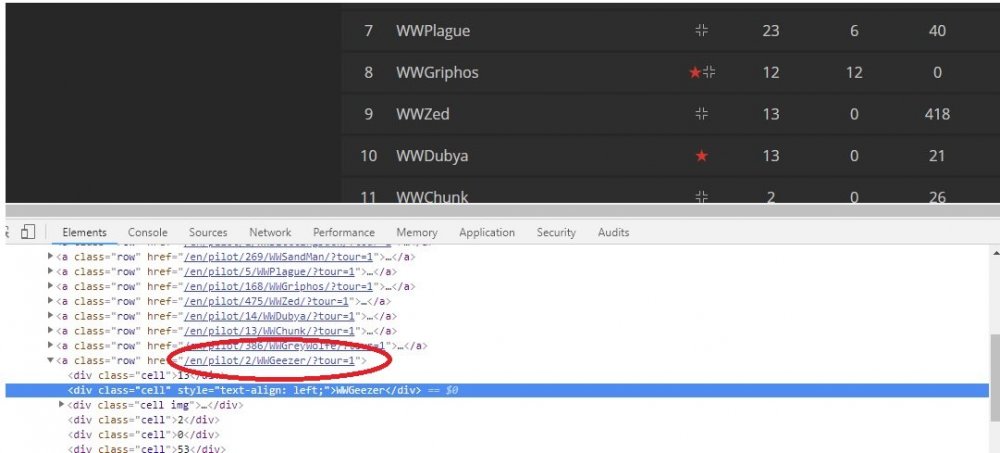Switch to the Console tab

click(x=147, y=233)
